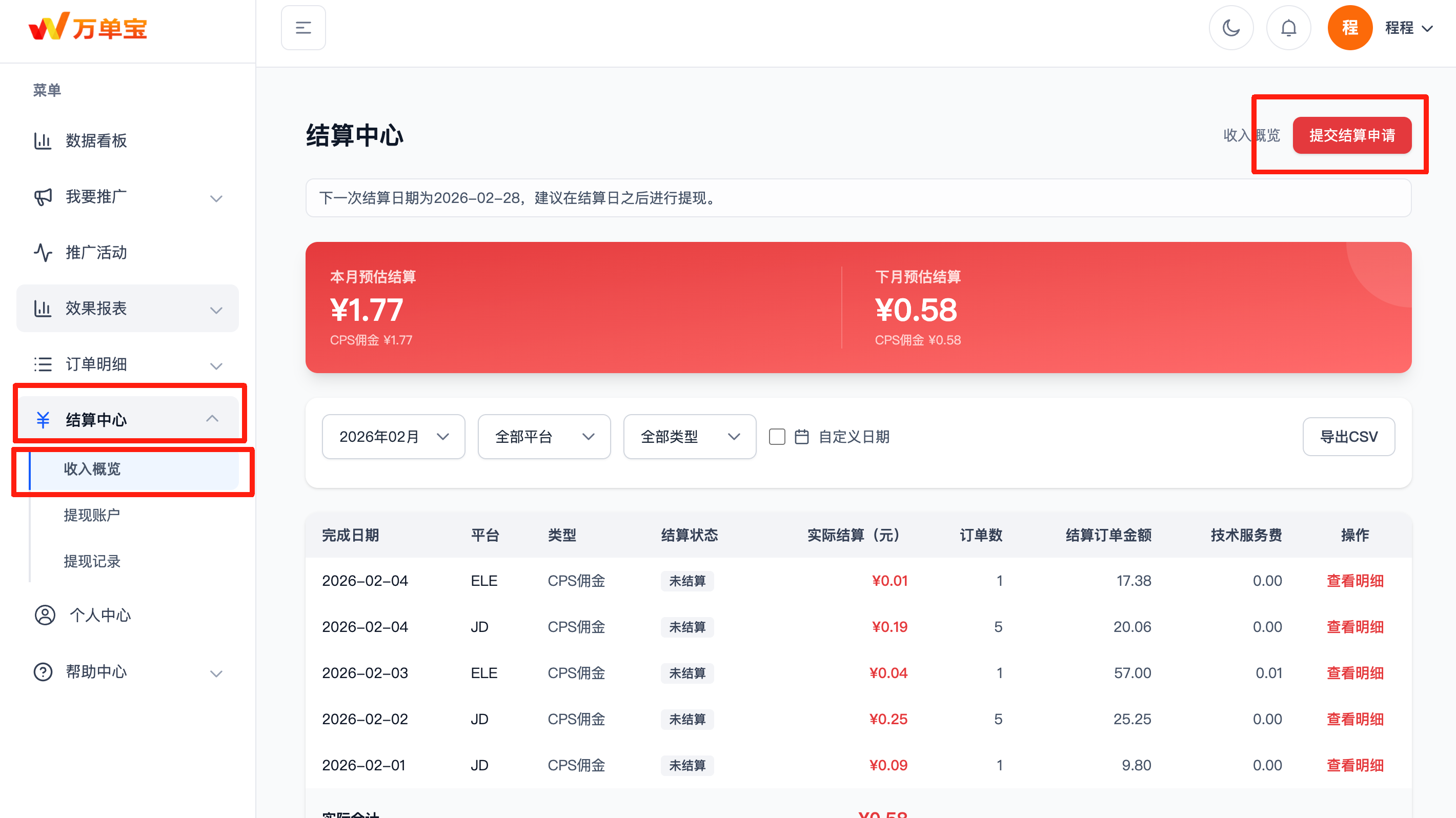
Task: View 查看明细 for 2026-02-02 JD row
Action: pos(1355,719)
